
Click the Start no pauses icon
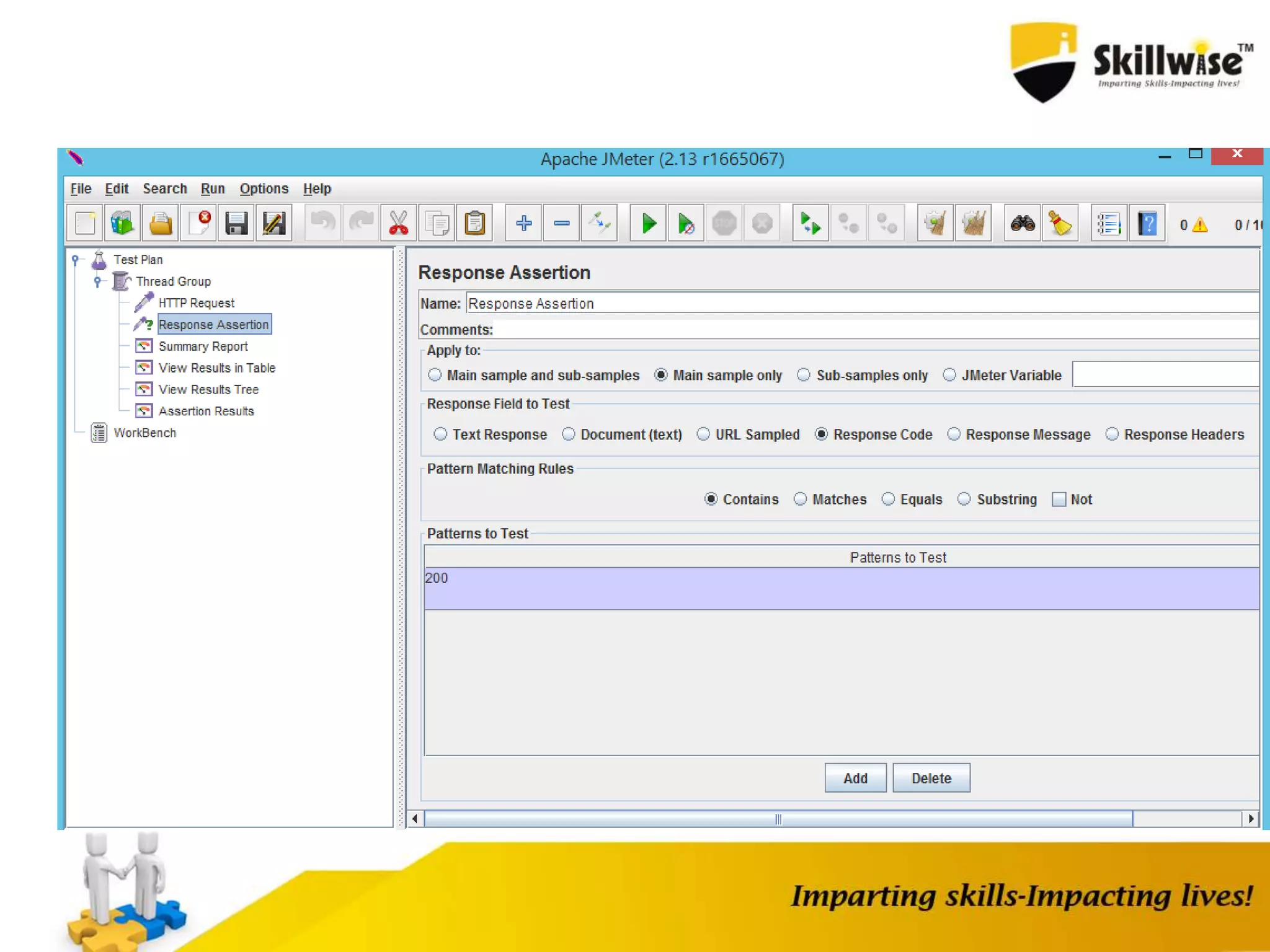pos(686,223)
